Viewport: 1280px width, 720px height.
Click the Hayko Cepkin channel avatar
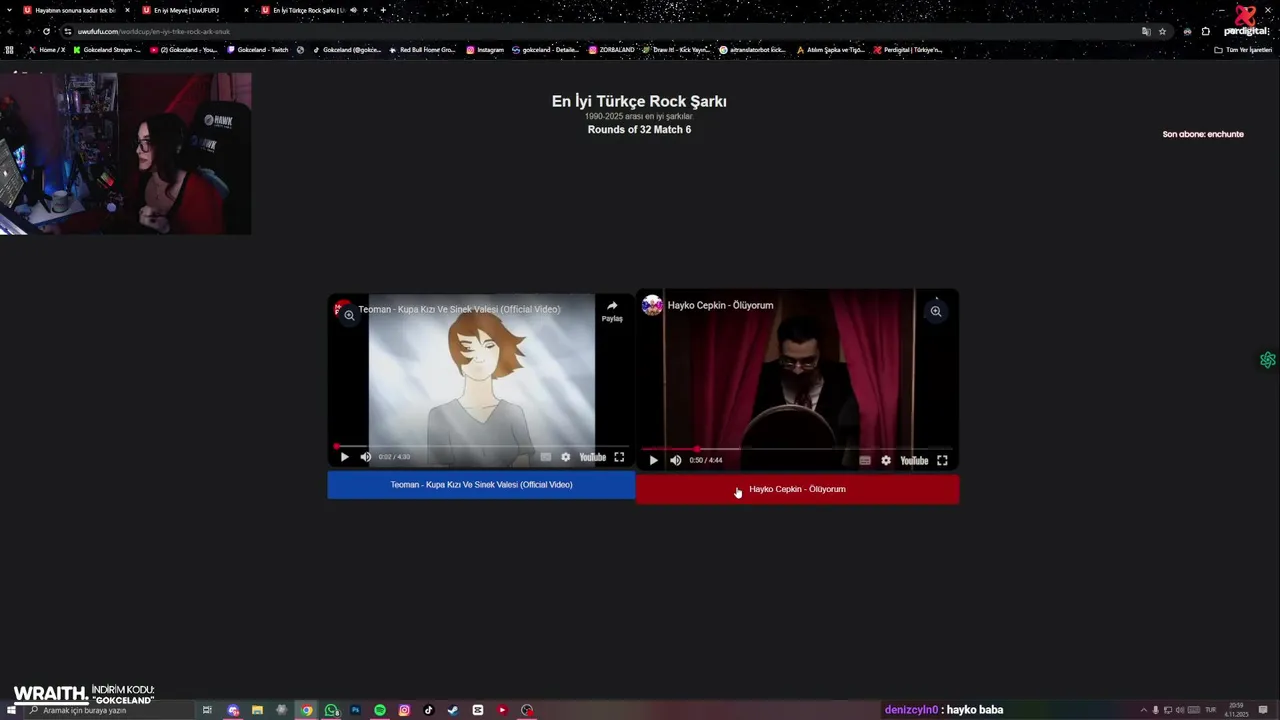pos(652,305)
